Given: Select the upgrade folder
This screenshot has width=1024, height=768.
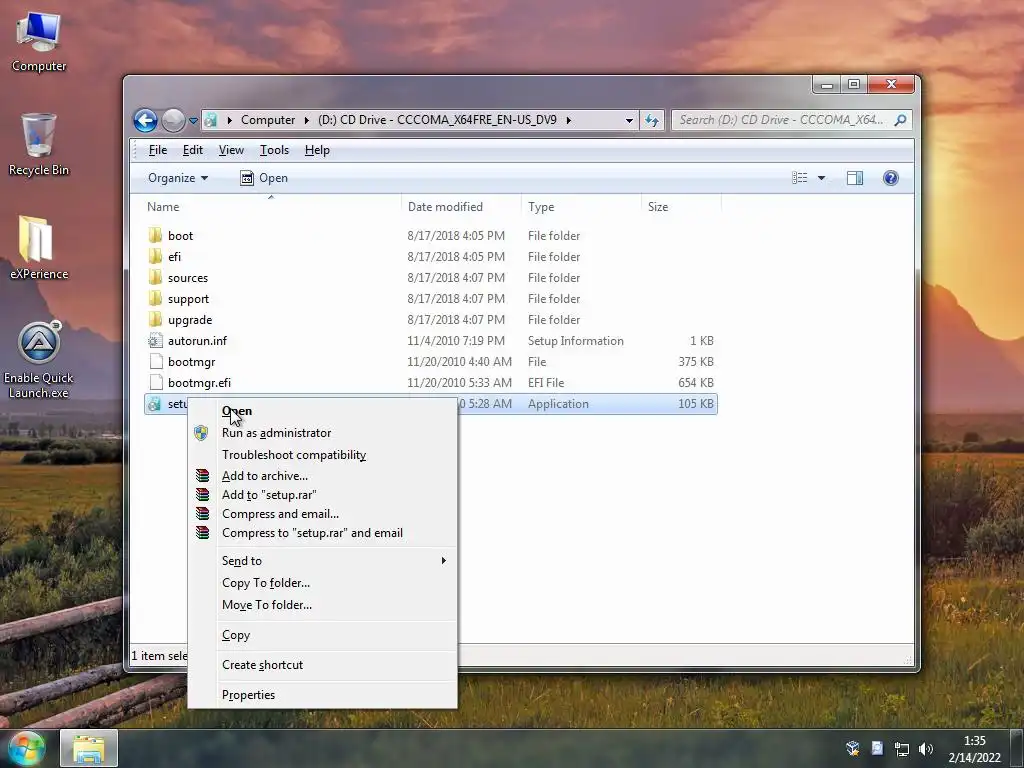Looking at the screenshot, I should point(189,319).
